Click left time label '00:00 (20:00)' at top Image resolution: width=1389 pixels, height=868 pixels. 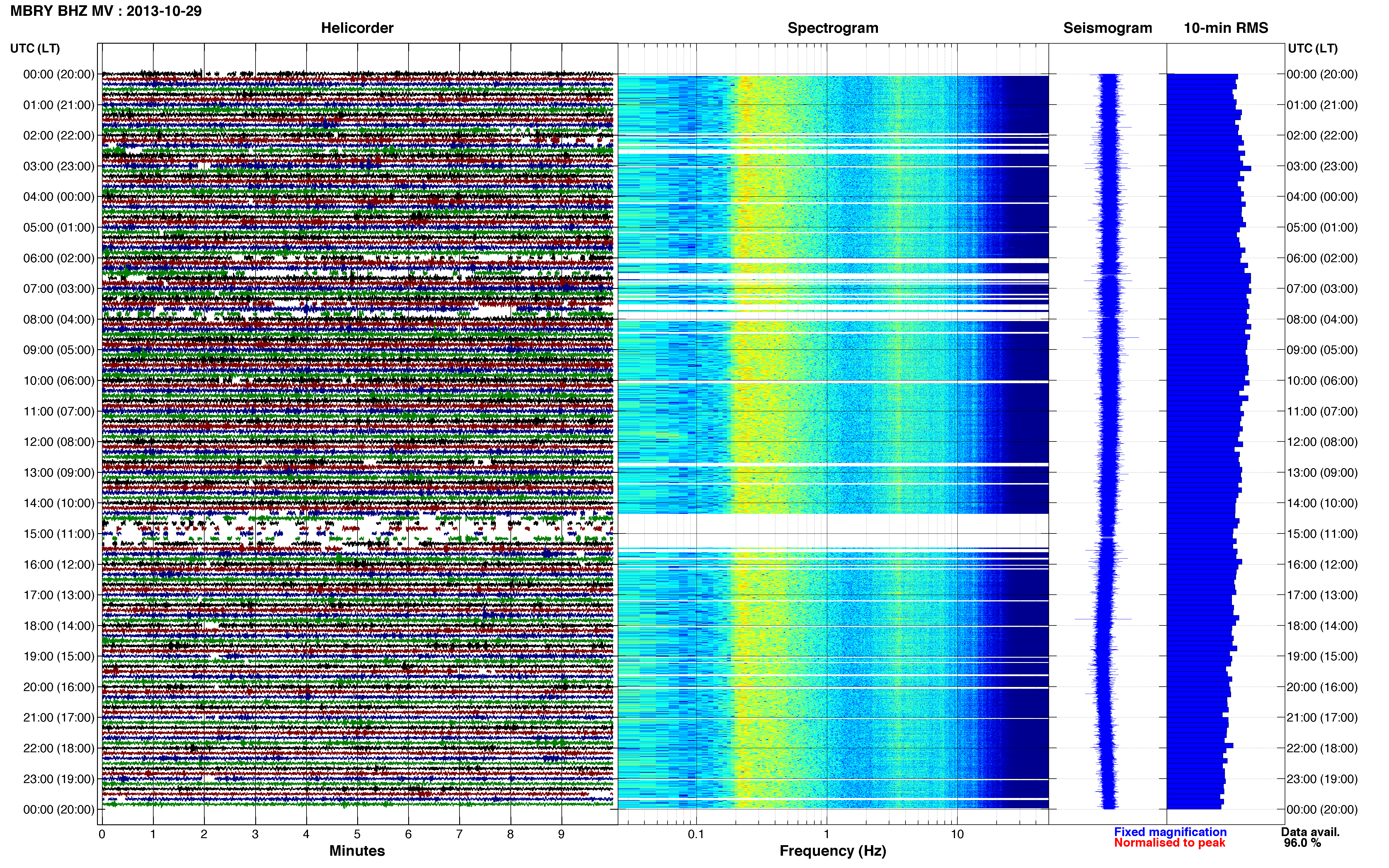click(59, 74)
